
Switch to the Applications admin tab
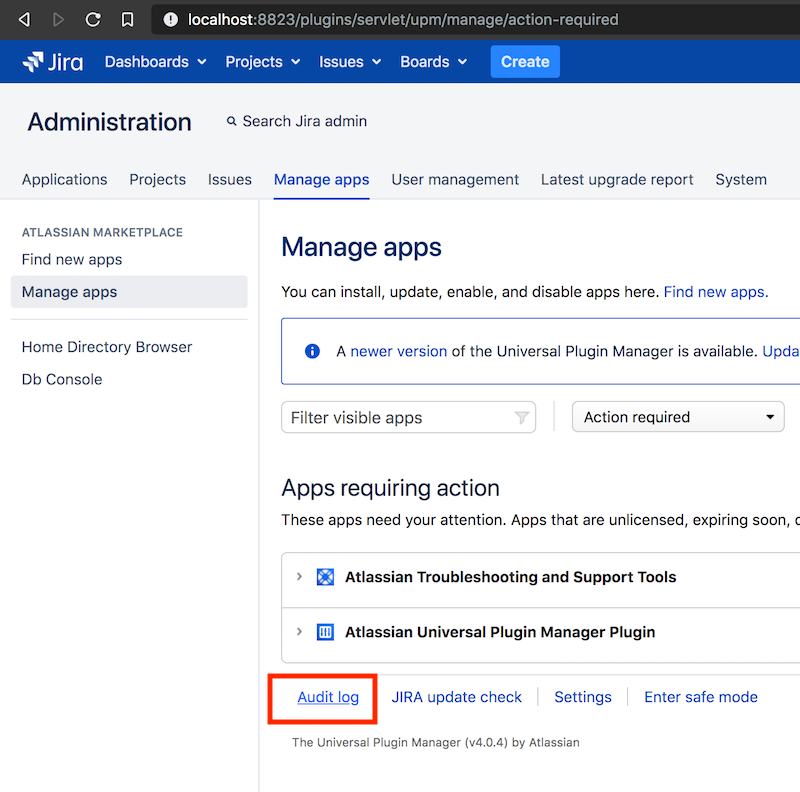coord(64,180)
